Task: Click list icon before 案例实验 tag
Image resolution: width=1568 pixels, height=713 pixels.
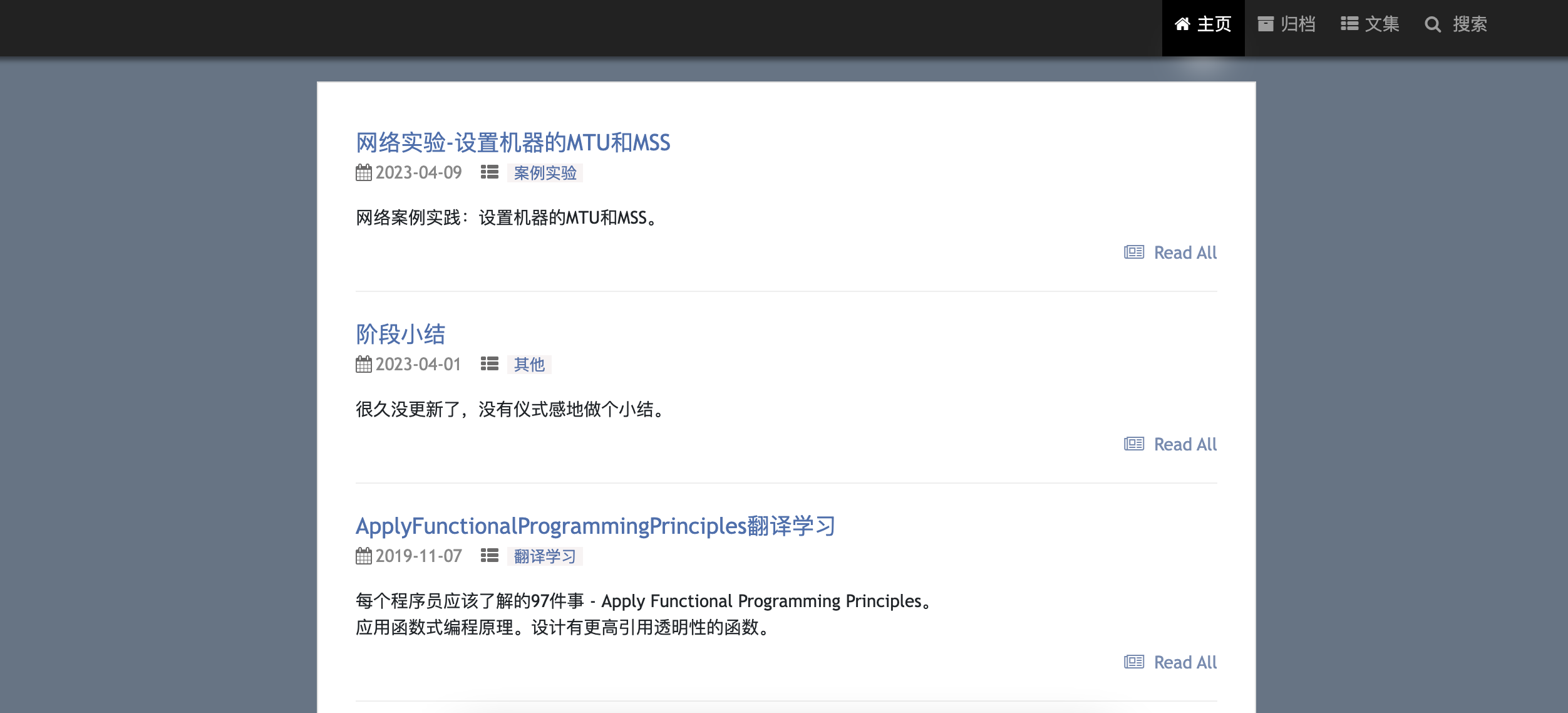Action: point(490,172)
